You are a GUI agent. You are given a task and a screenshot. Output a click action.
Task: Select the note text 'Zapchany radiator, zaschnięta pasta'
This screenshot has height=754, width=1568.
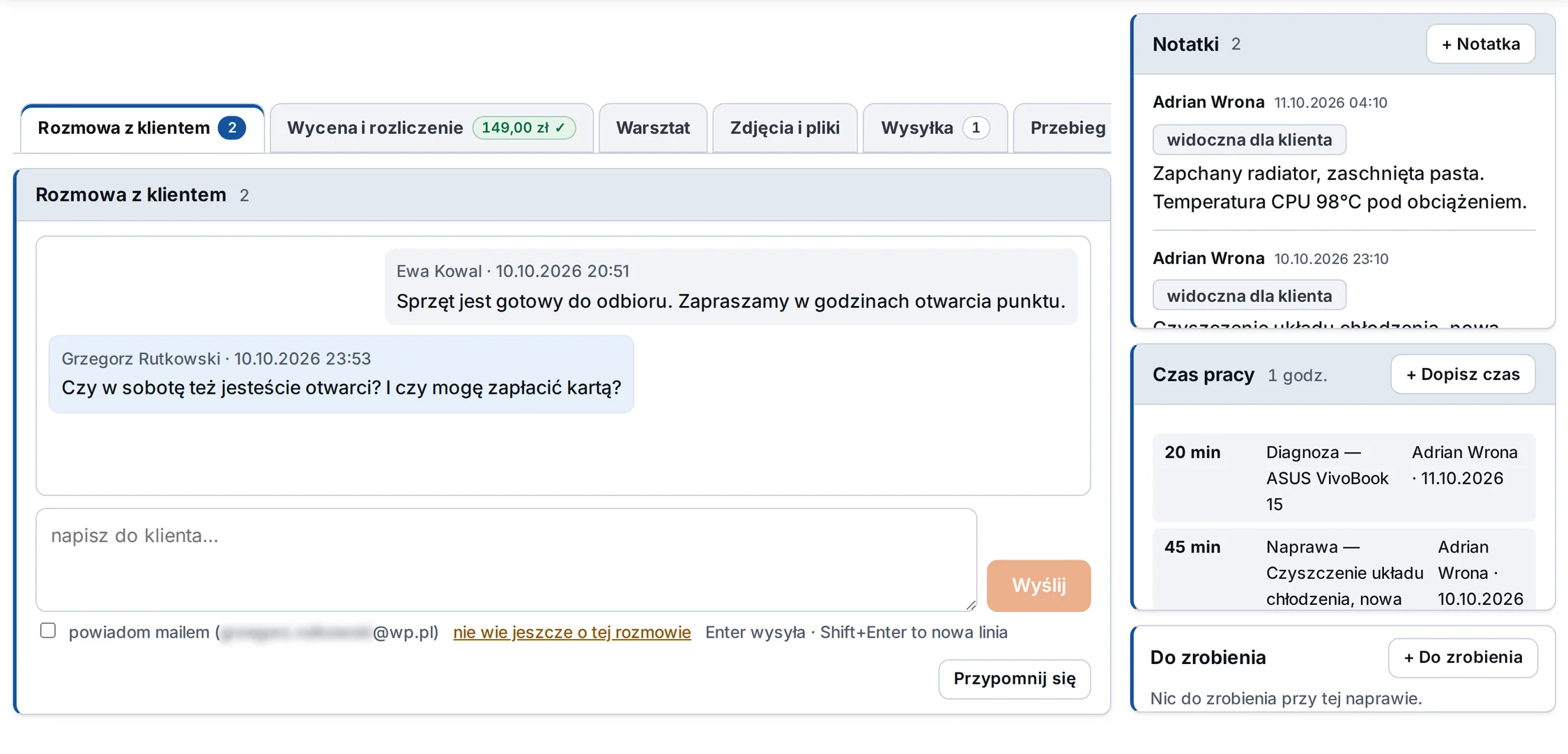1319,174
